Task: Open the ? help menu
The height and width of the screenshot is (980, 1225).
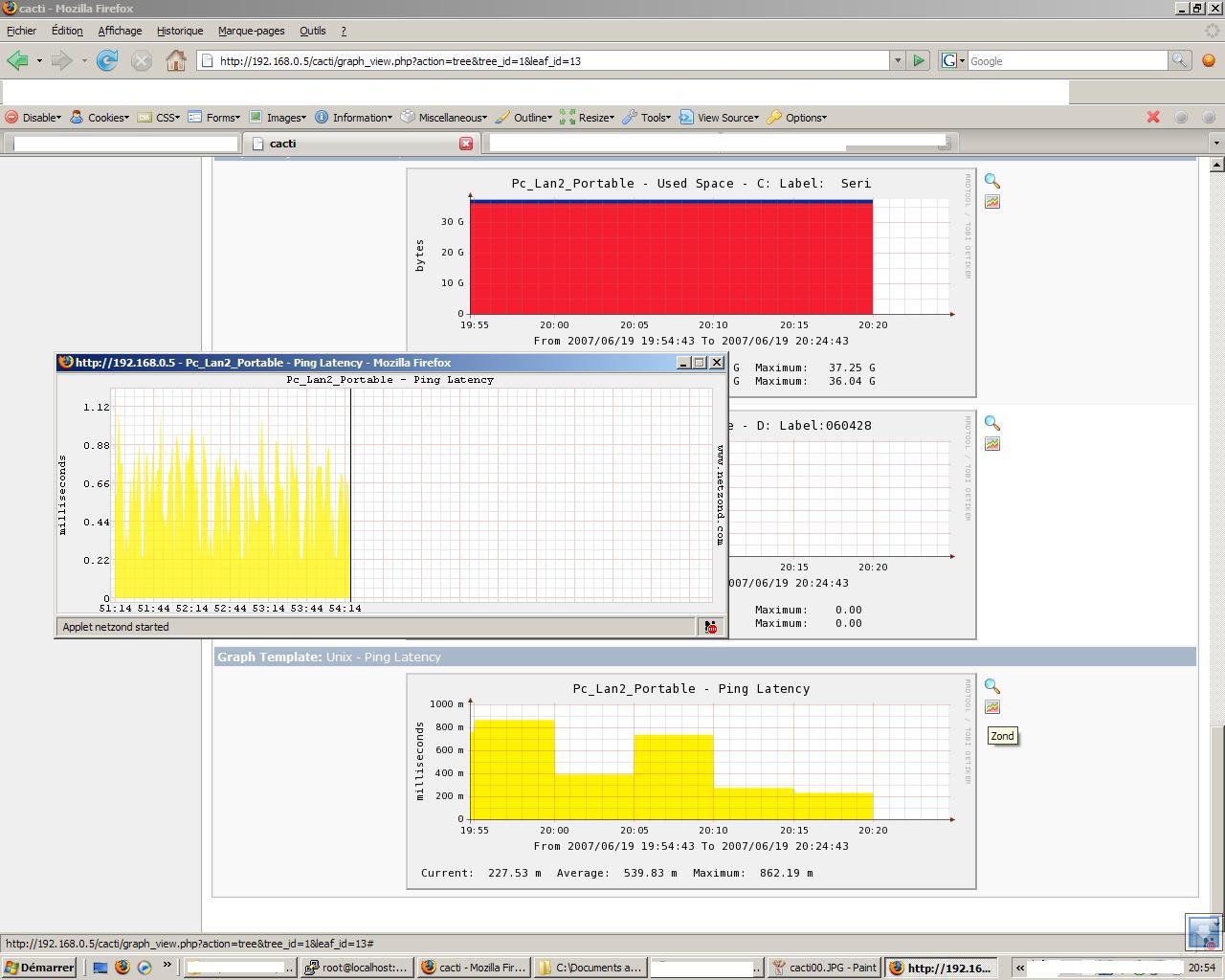Action: click(344, 31)
